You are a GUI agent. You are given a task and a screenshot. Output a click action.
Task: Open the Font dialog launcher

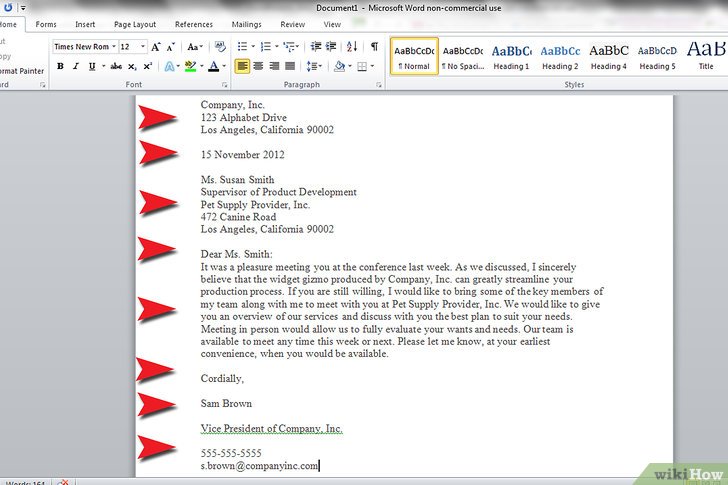(x=225, y=85)
